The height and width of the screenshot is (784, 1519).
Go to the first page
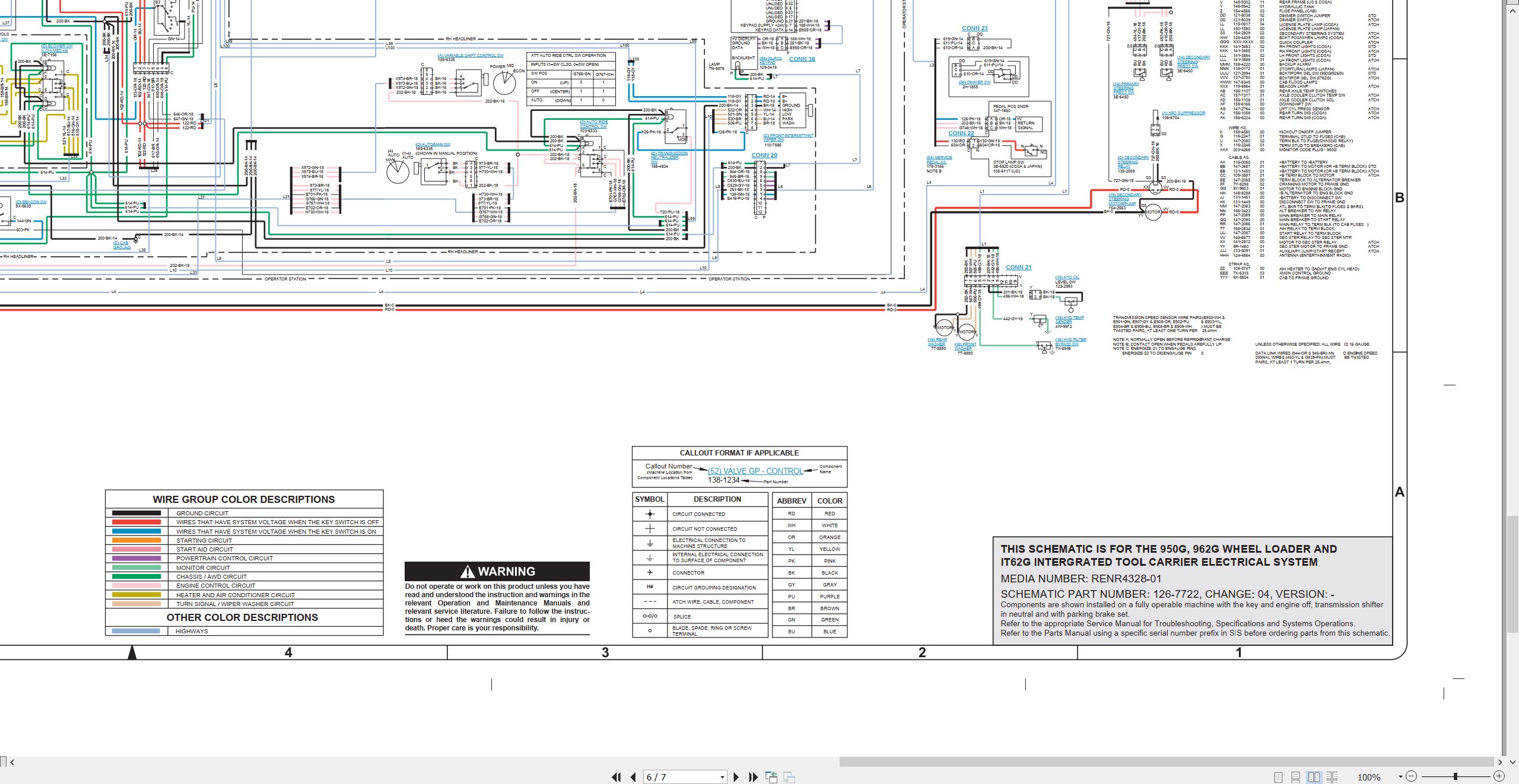tap(617, 777)
